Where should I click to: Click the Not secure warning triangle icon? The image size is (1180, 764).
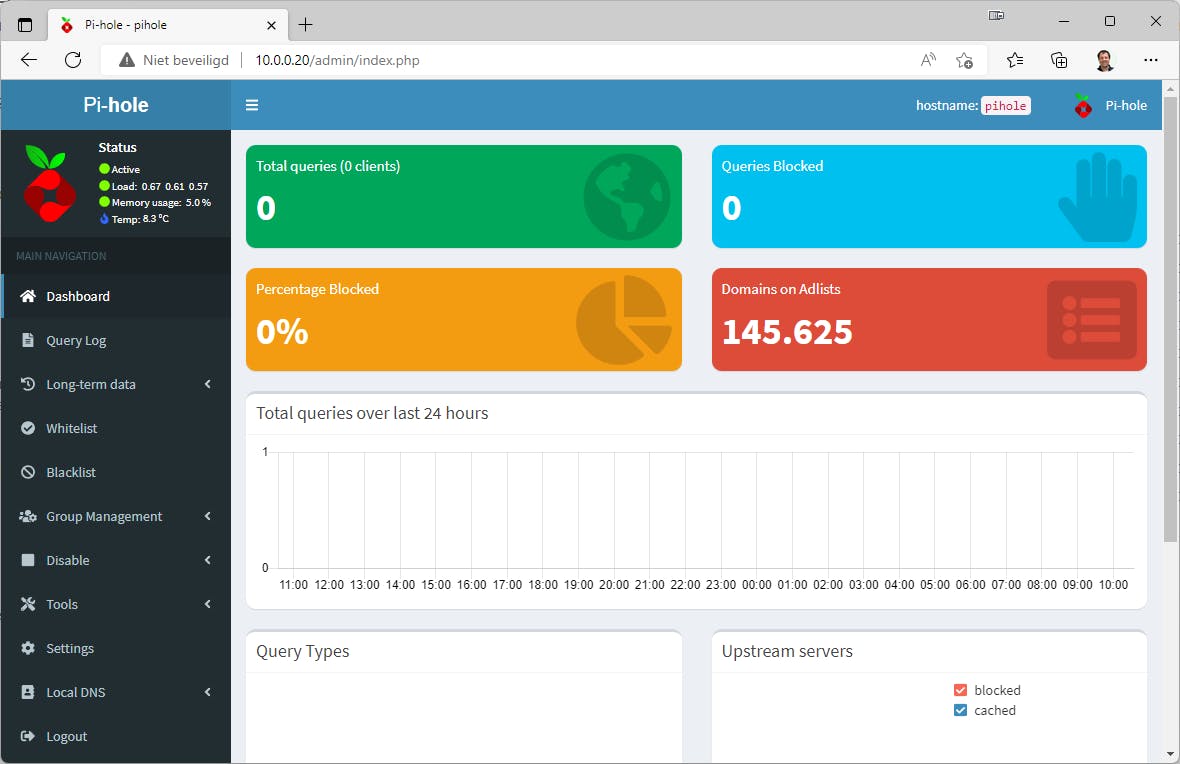click(127, 60)
